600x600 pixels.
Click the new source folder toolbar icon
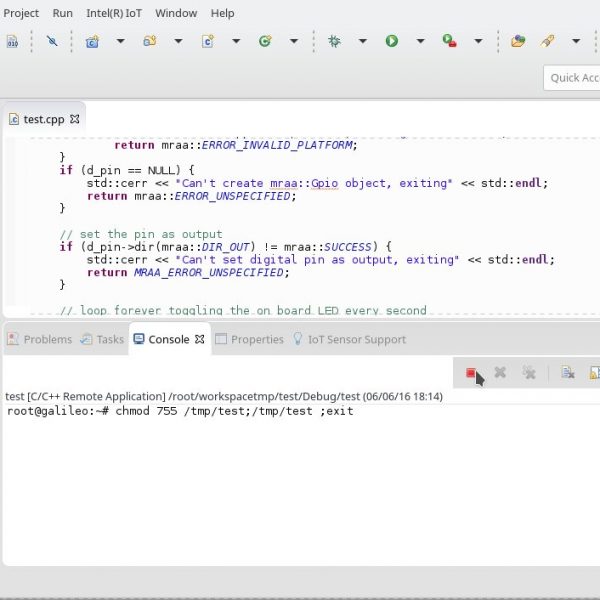click(x=150, y=41)
